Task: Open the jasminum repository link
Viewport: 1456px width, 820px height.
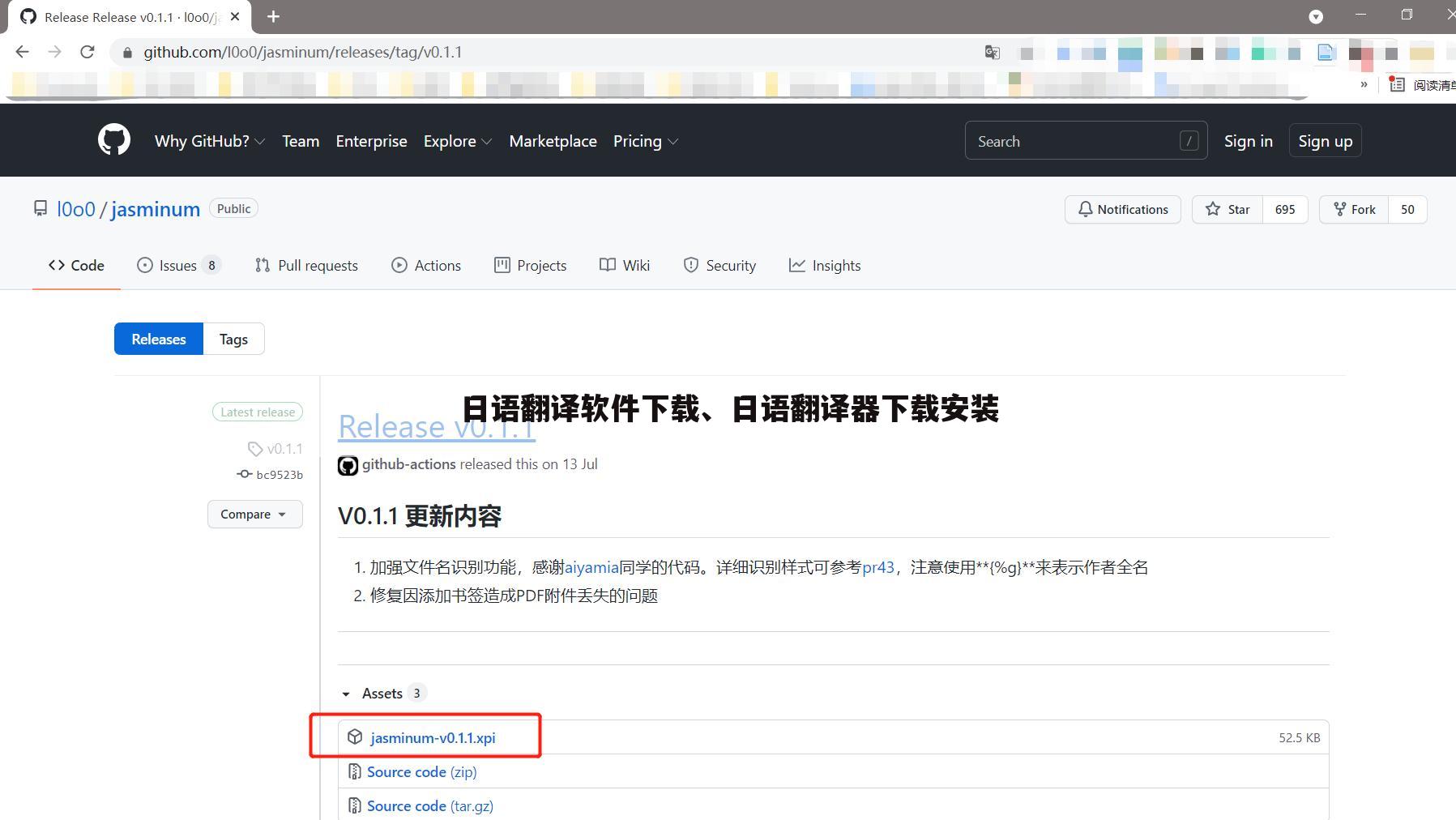Action: pos(156,209)
